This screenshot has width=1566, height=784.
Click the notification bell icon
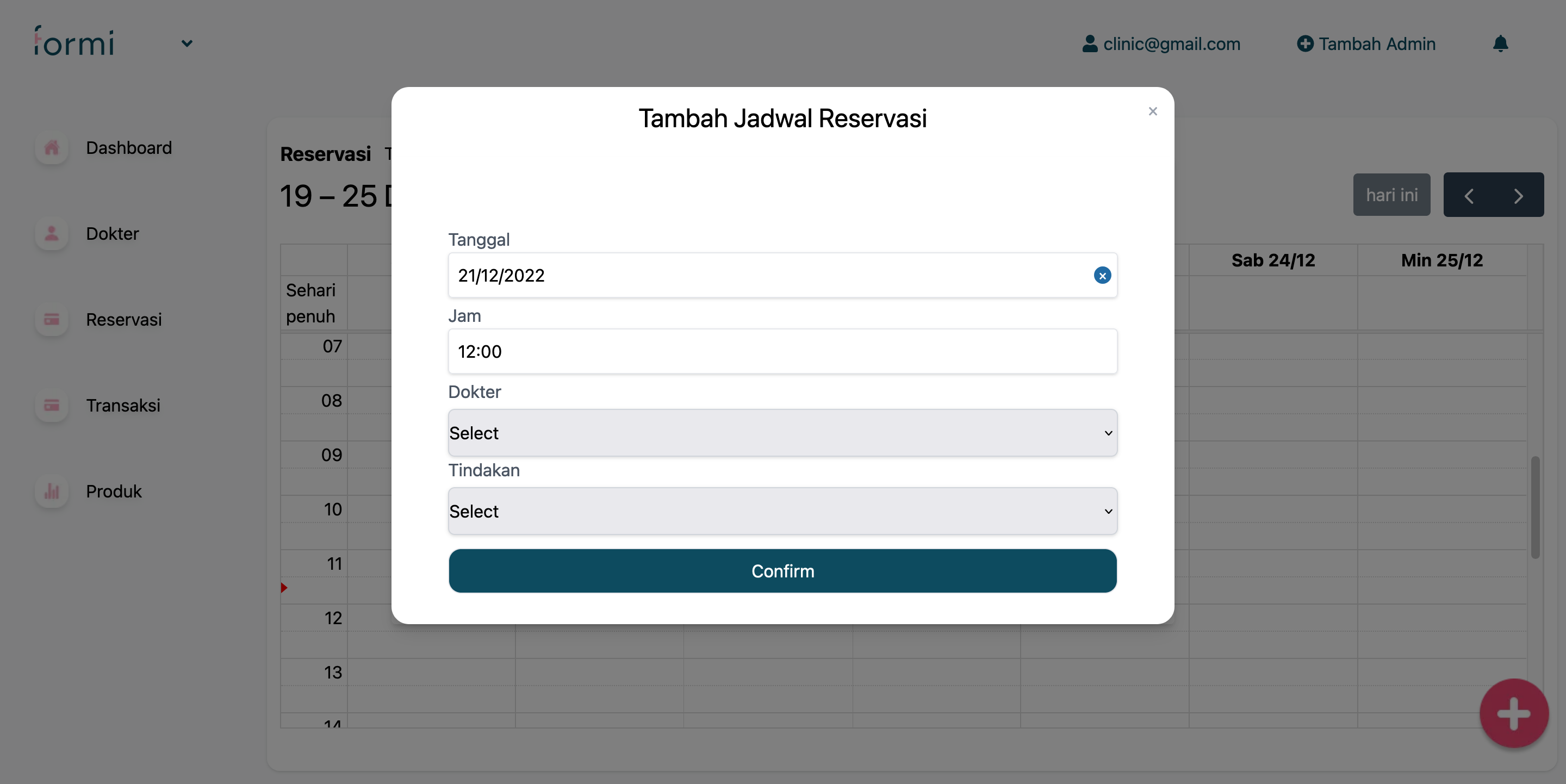click(x=1500, y=43)
